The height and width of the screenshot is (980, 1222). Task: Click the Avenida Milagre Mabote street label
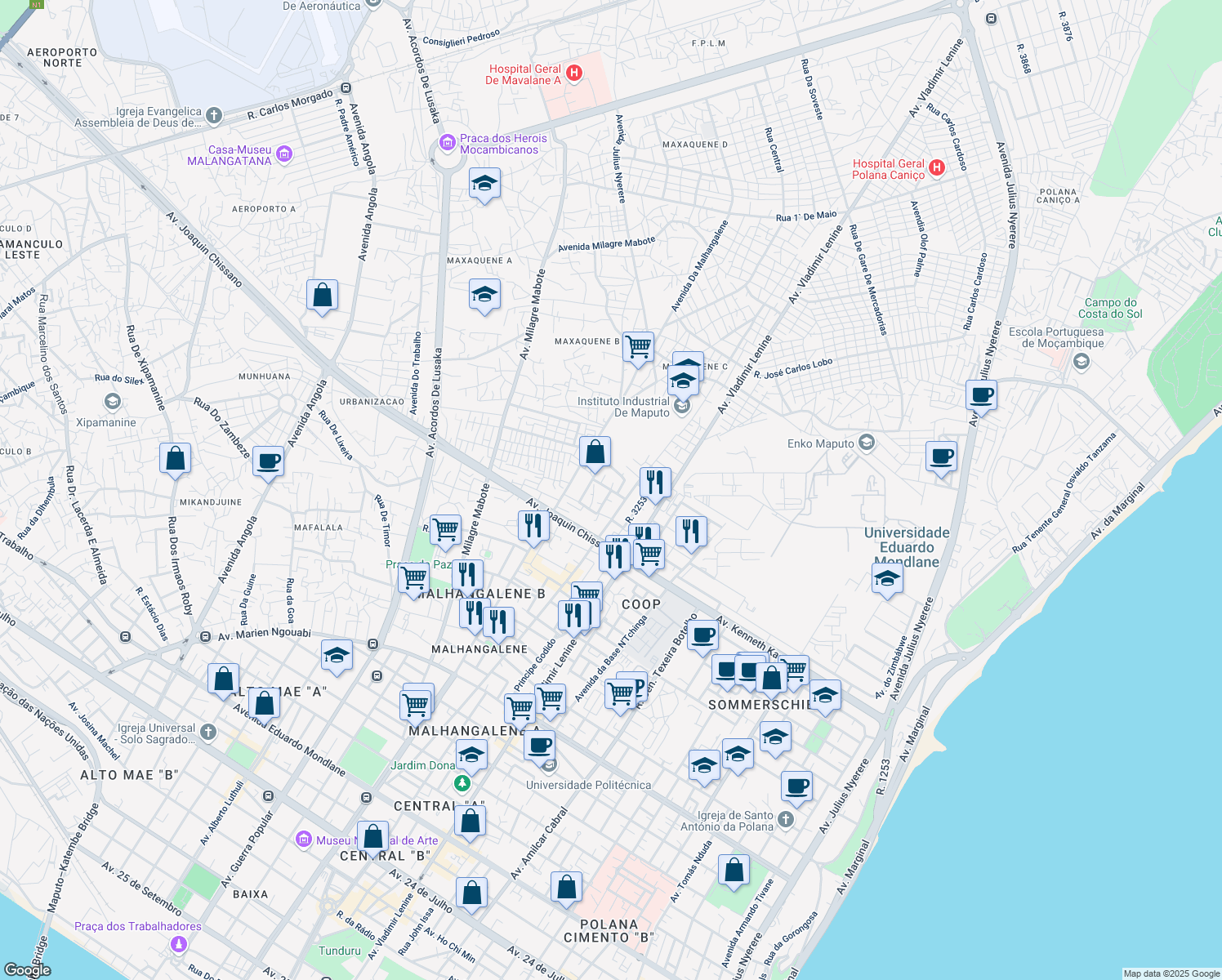607,244
